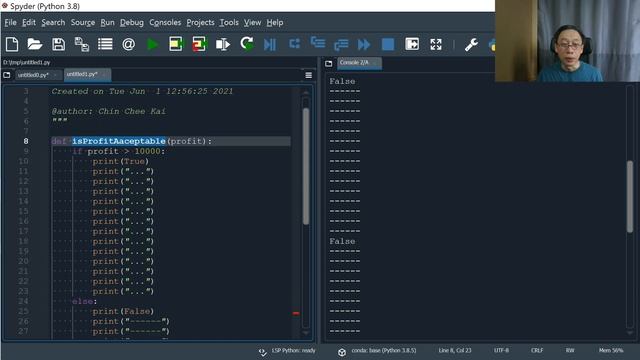640x360 pixels.
Task: Click the else: line 24
Action: coord(84,301)
